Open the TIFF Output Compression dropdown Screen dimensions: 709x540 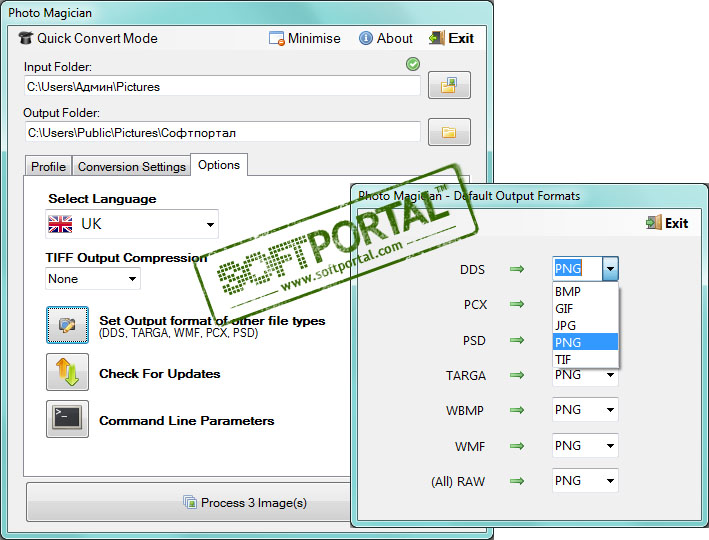[x=93, y=279]
